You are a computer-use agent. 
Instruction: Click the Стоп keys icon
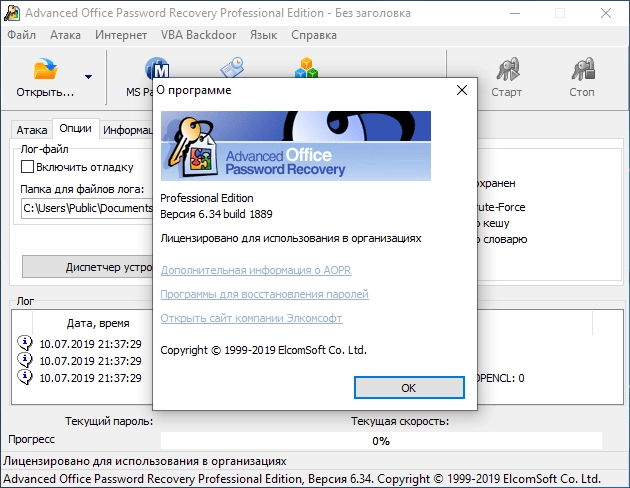tap(583, 69)
